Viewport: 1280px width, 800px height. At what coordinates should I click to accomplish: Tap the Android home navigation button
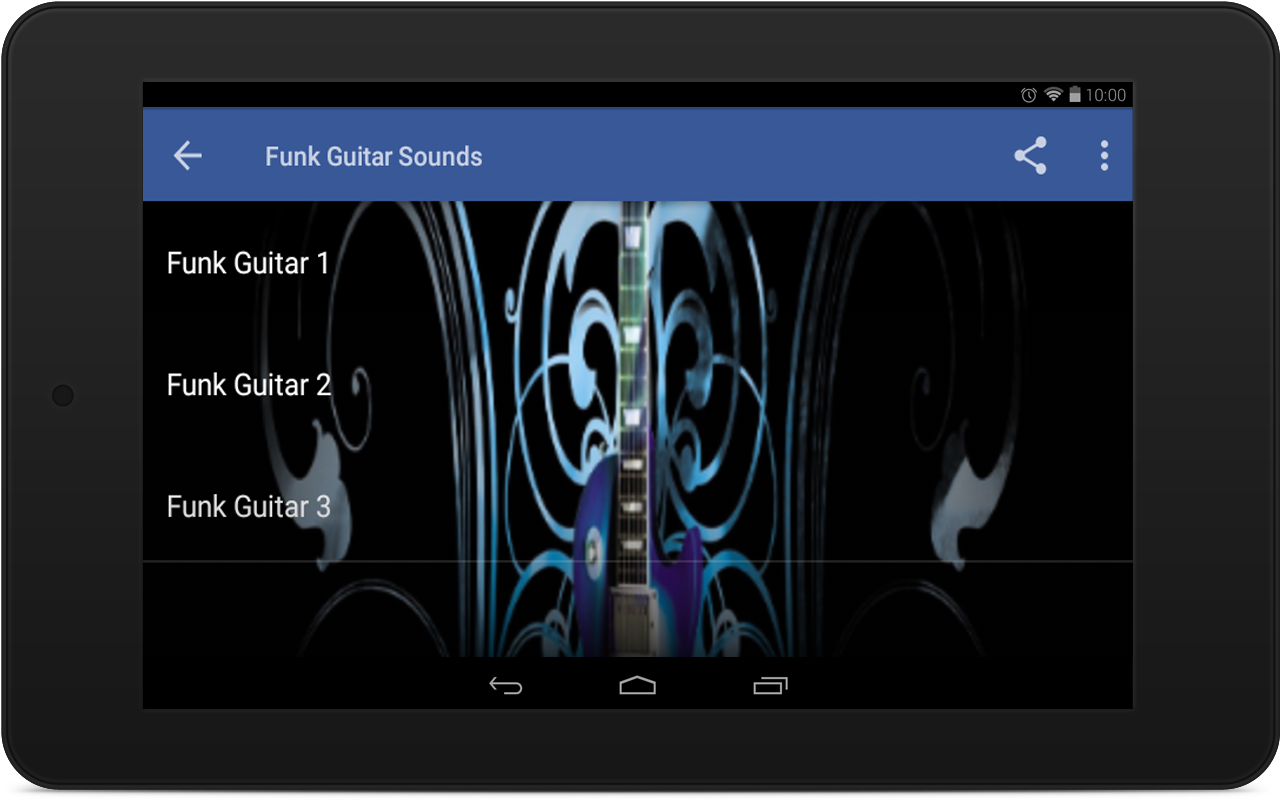(637, 685)
